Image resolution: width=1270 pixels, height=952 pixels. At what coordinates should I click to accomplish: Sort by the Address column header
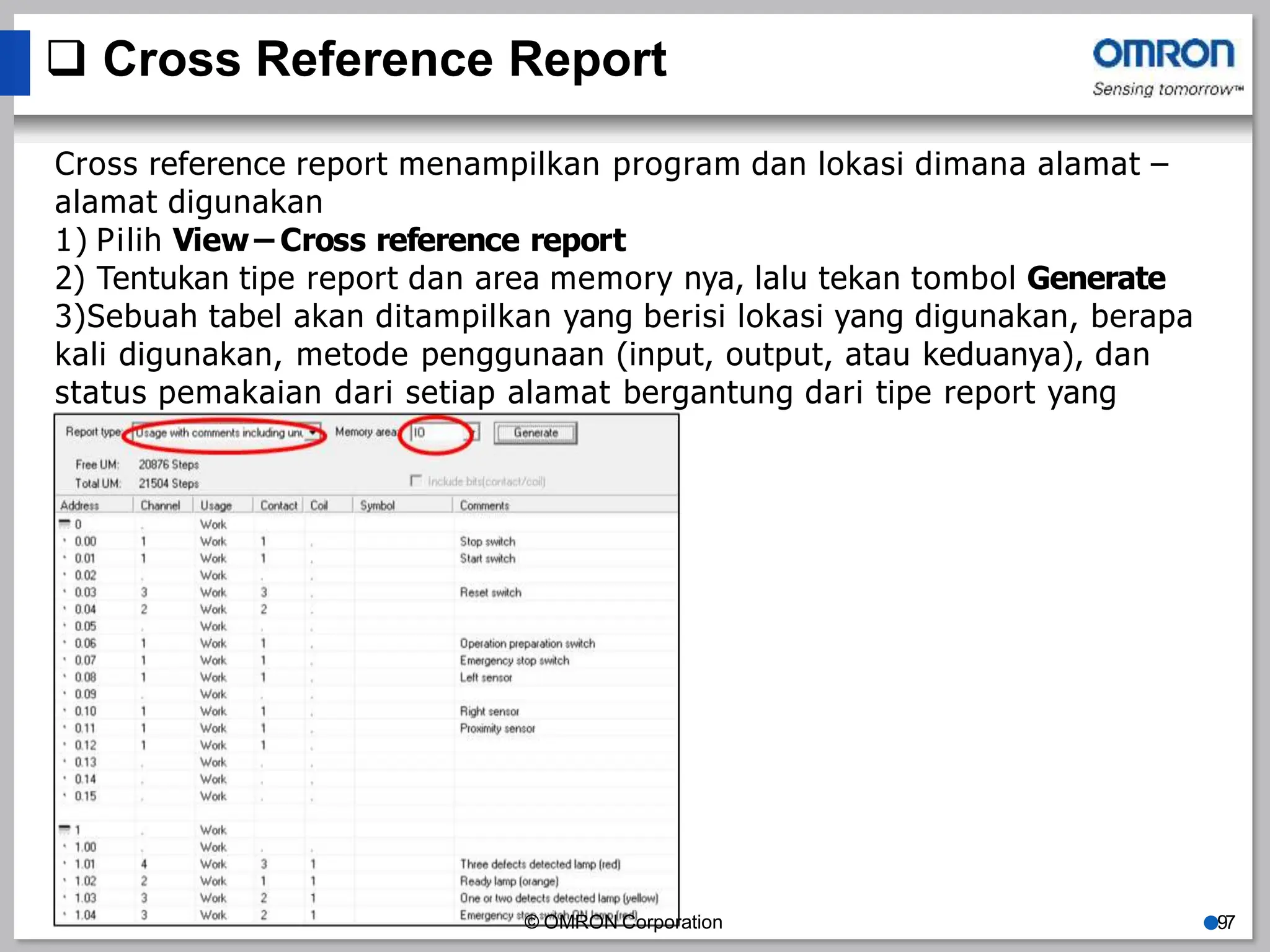(x=94, y=505)
